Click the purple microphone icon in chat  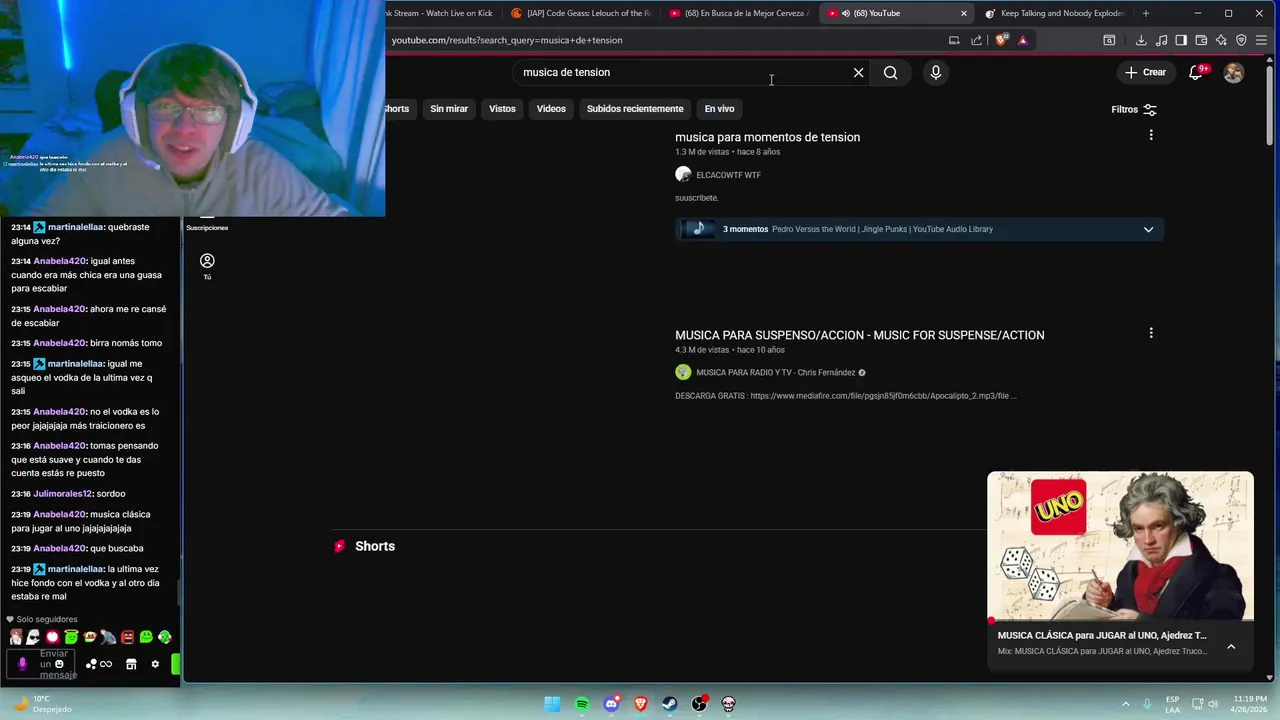click(x=22, y=664)
